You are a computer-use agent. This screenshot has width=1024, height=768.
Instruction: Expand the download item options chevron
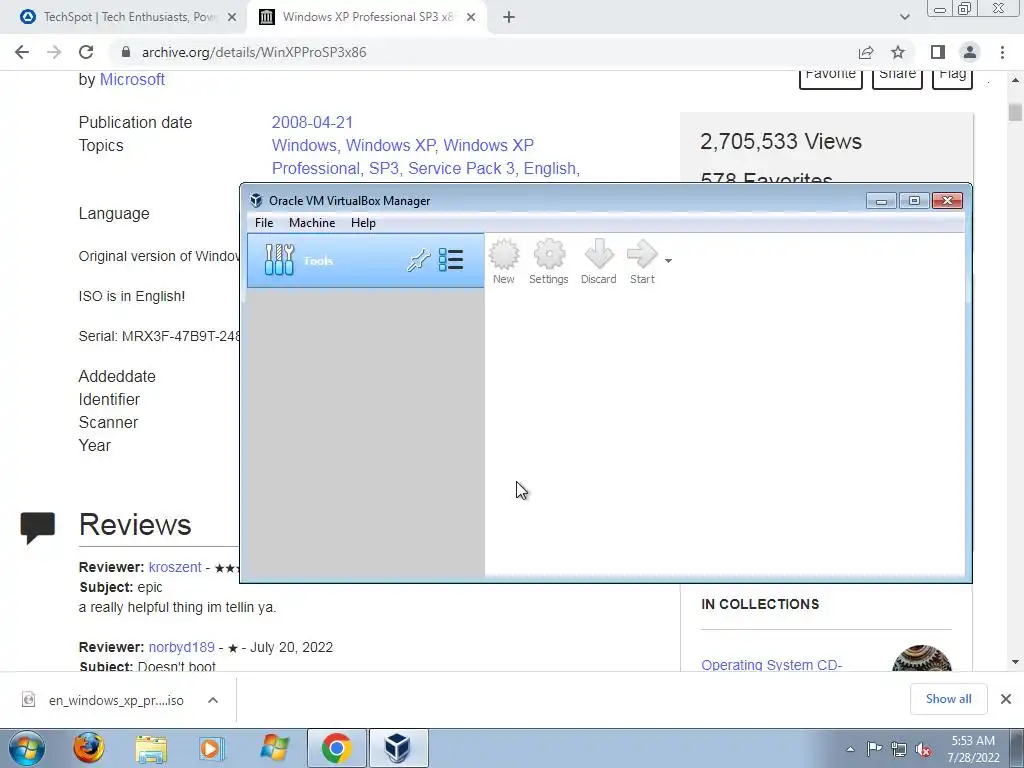point(213,700)
